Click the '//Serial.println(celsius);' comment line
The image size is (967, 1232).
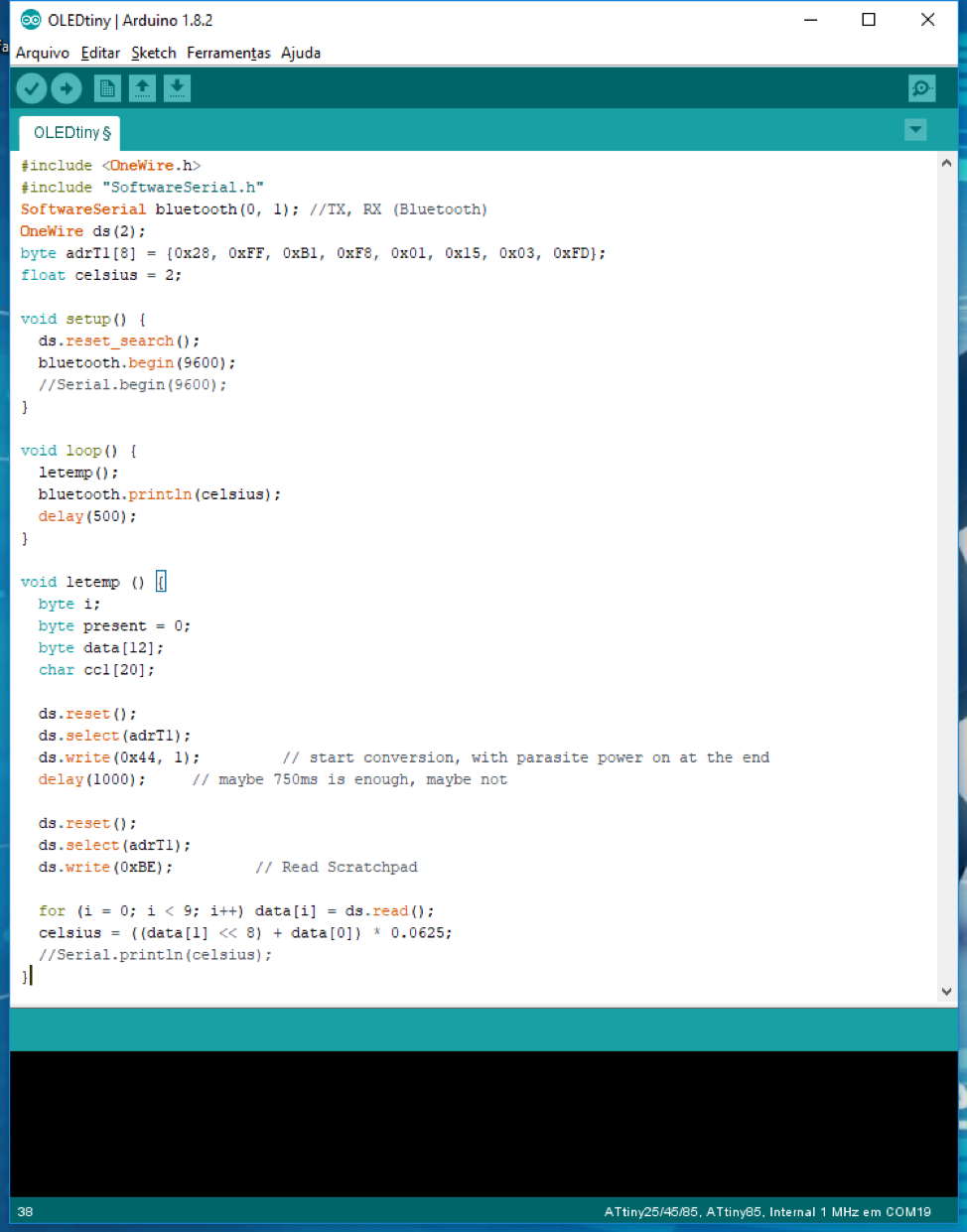coord(155,954)
